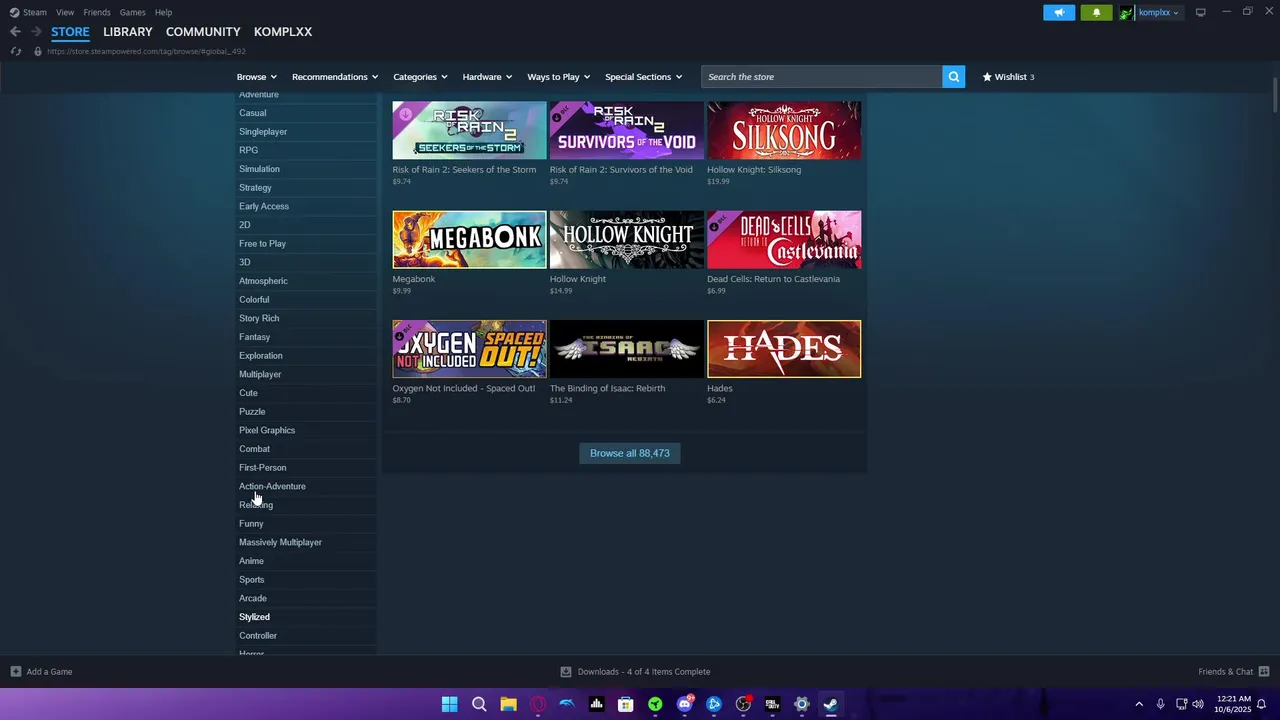Go forward with the right arrow
This screenshot has height=720, width=1280.
click(x=36, y=32)
